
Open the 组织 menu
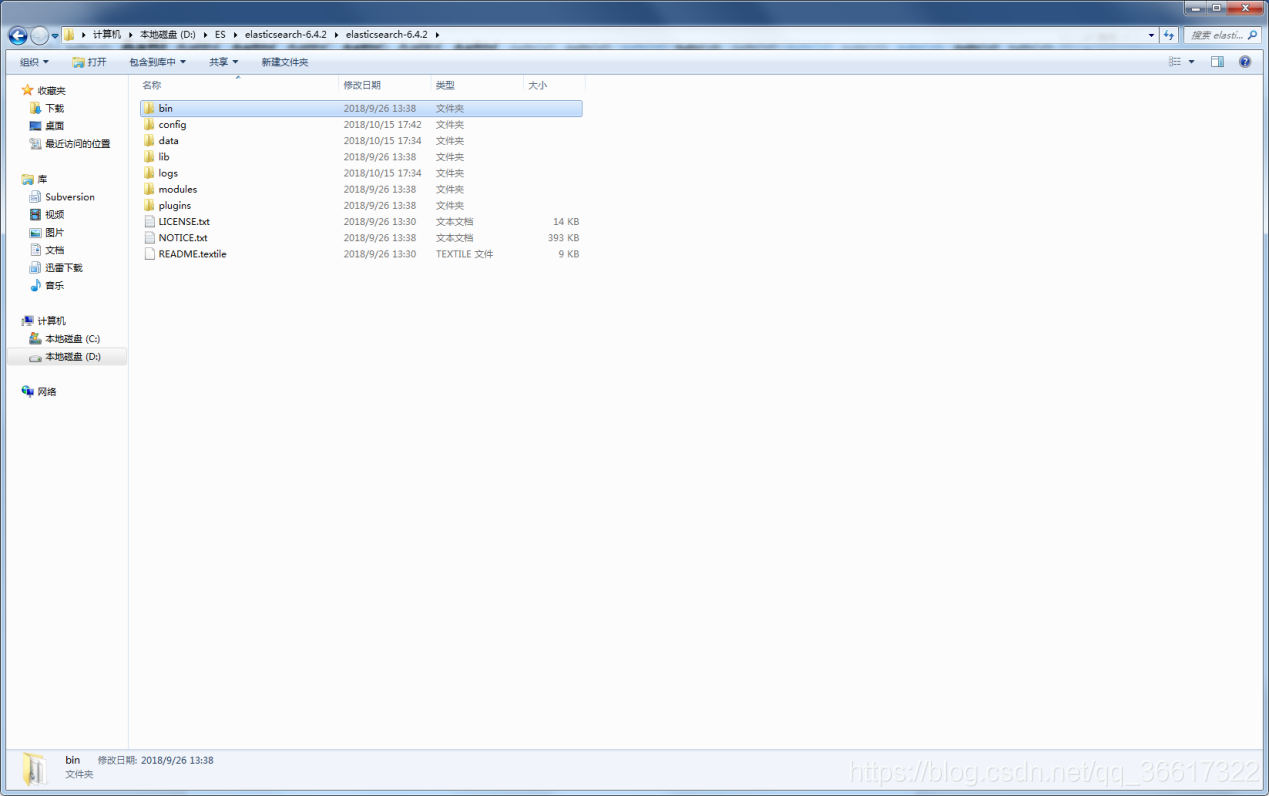pos(34,62)
